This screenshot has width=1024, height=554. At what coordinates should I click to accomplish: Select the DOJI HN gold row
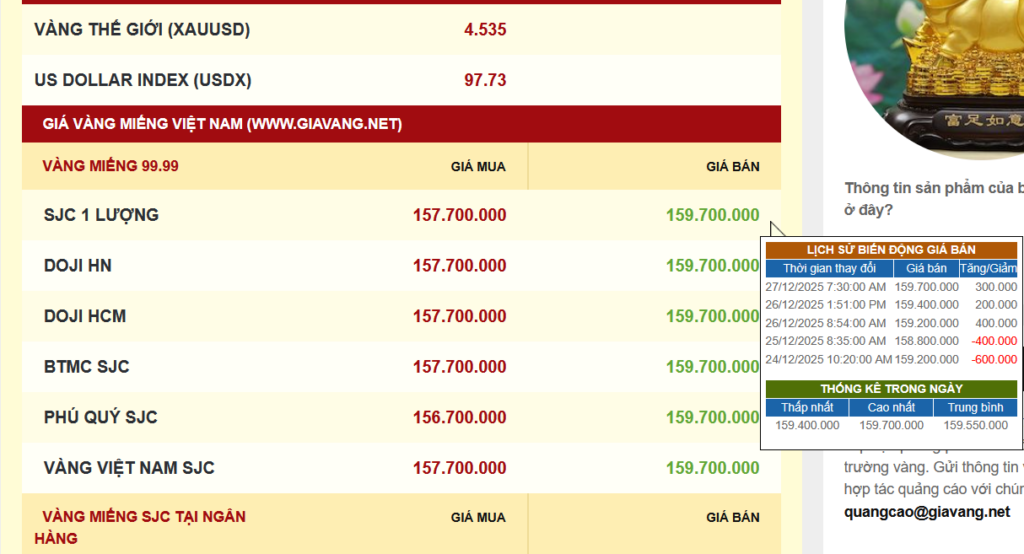[x=78, y=266]
